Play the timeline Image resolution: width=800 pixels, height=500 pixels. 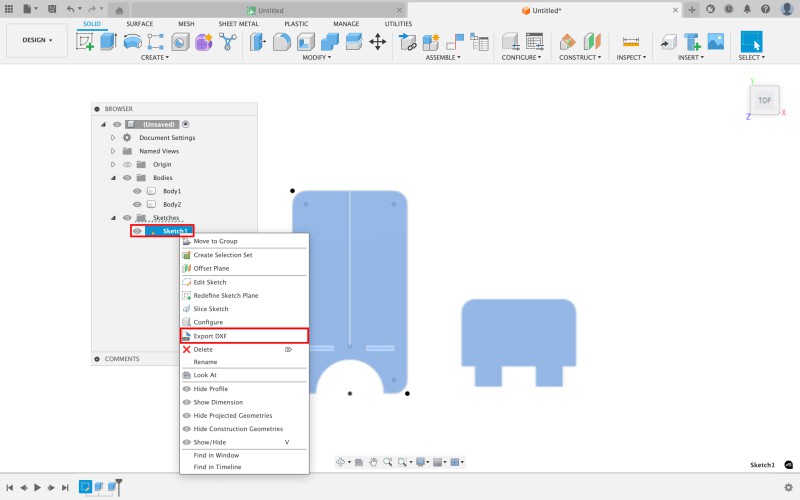[x=37, y=487]
